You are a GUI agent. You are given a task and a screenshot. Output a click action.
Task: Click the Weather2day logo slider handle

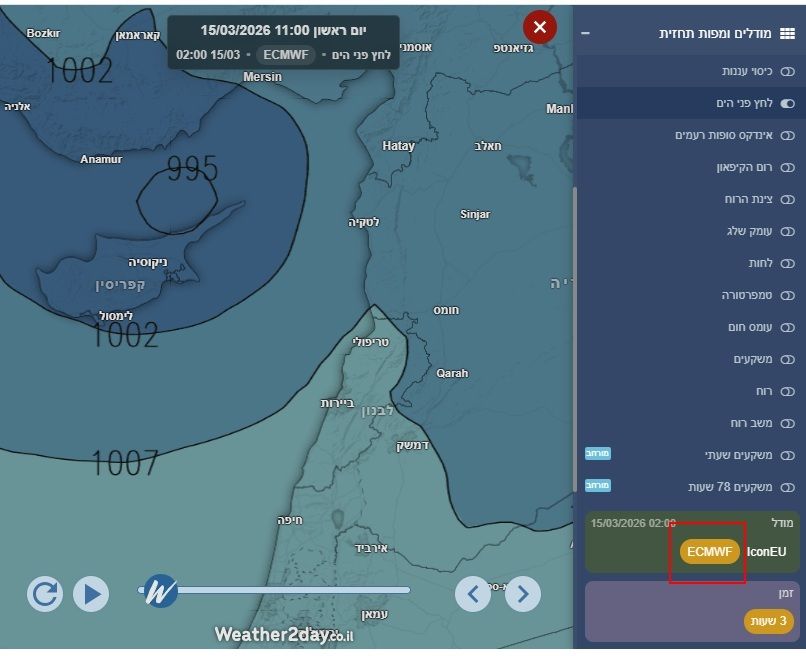(160, 590)
